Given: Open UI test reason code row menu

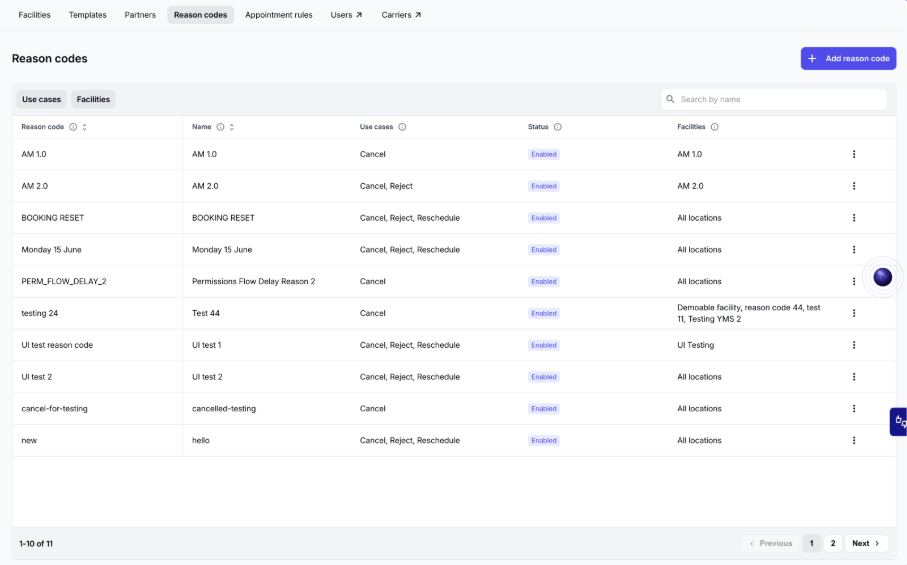Looking at the screenshot, I should point(854,345).
